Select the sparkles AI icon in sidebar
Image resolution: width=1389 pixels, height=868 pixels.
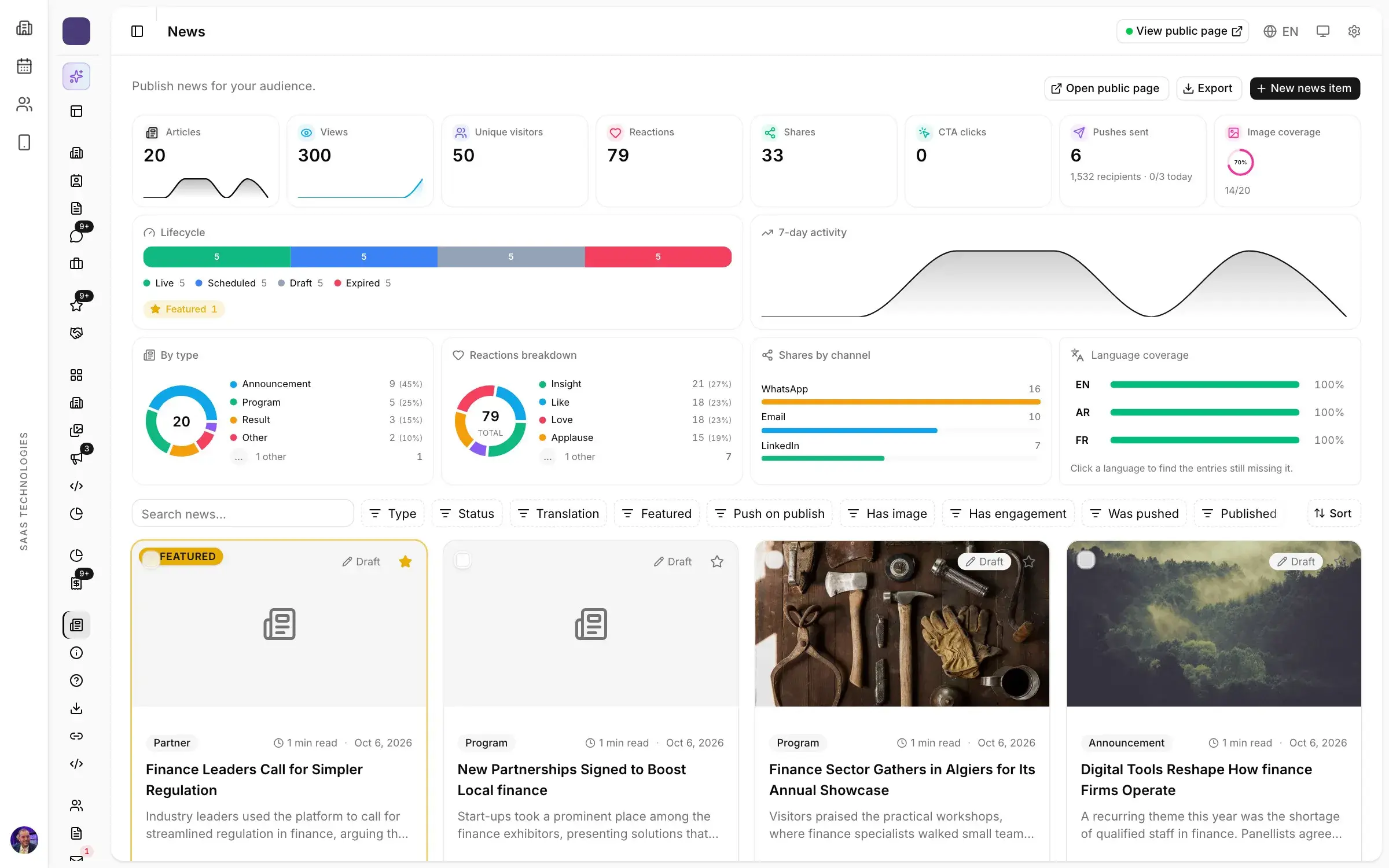76,76
